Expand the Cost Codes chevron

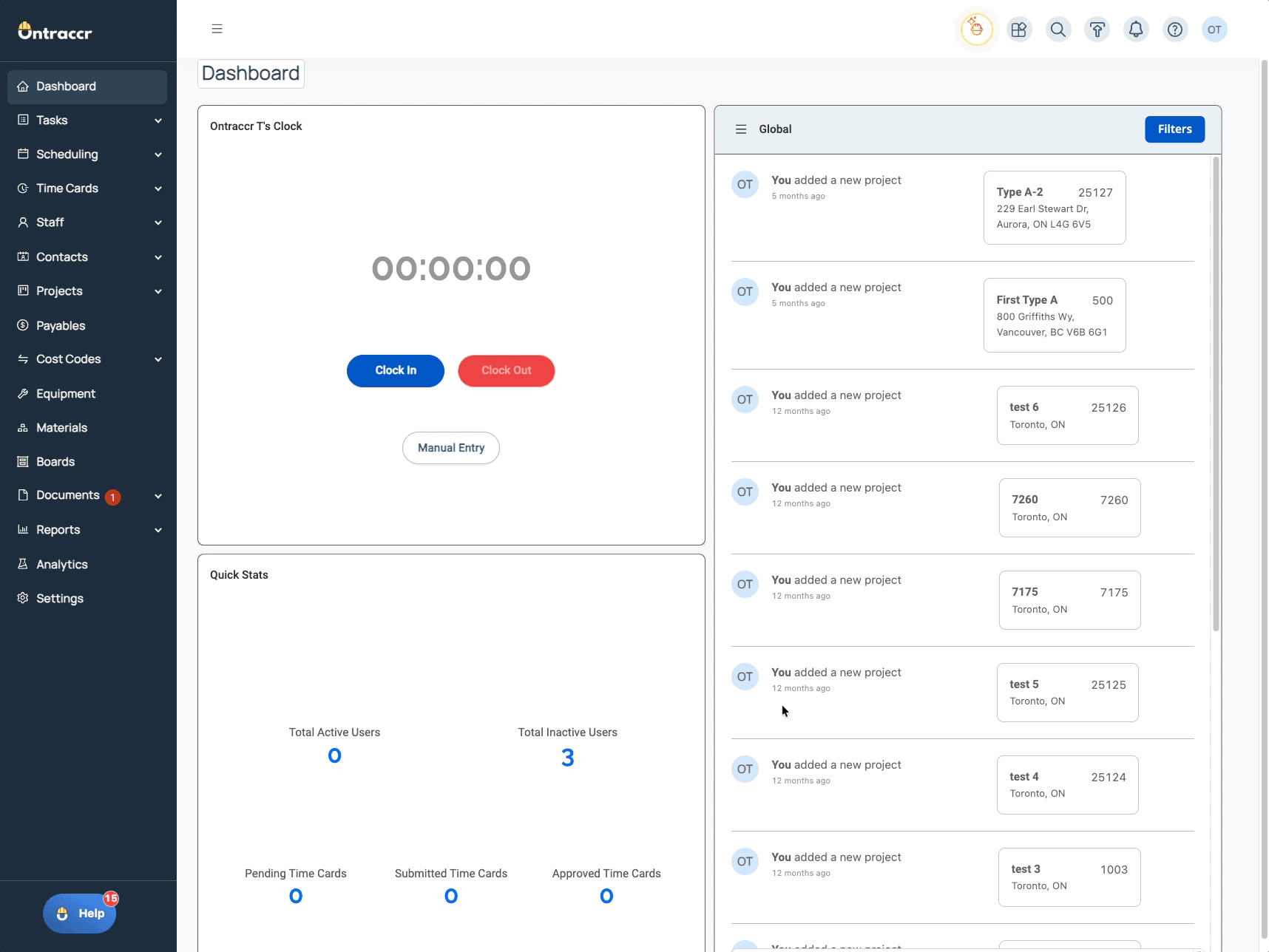pyautogui.click(x=158, y=359)
